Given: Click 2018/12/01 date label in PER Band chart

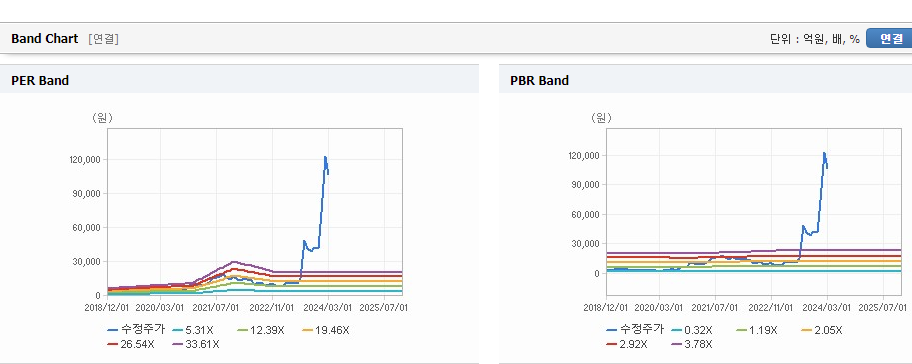Looking at the screenshot, I should [108, 307].
